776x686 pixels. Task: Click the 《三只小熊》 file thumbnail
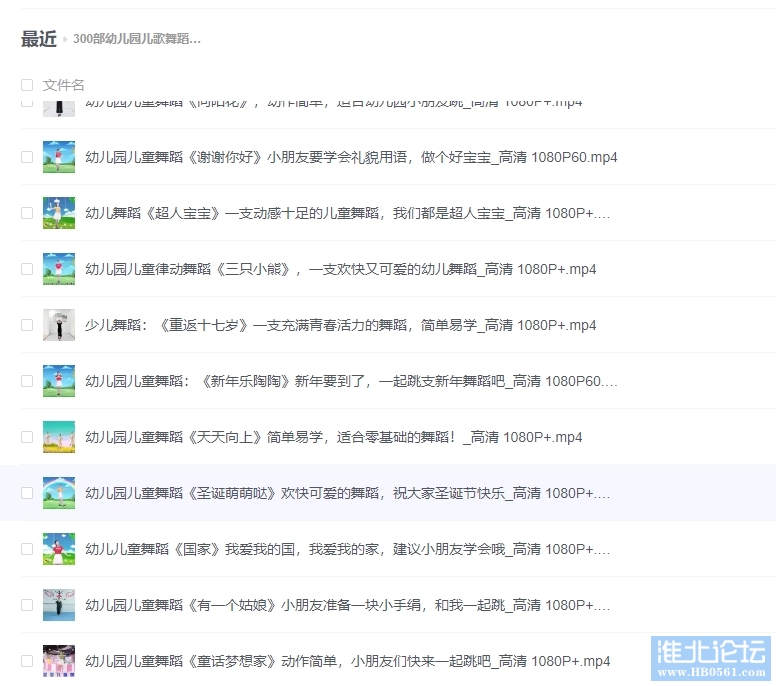click(59, 269)
